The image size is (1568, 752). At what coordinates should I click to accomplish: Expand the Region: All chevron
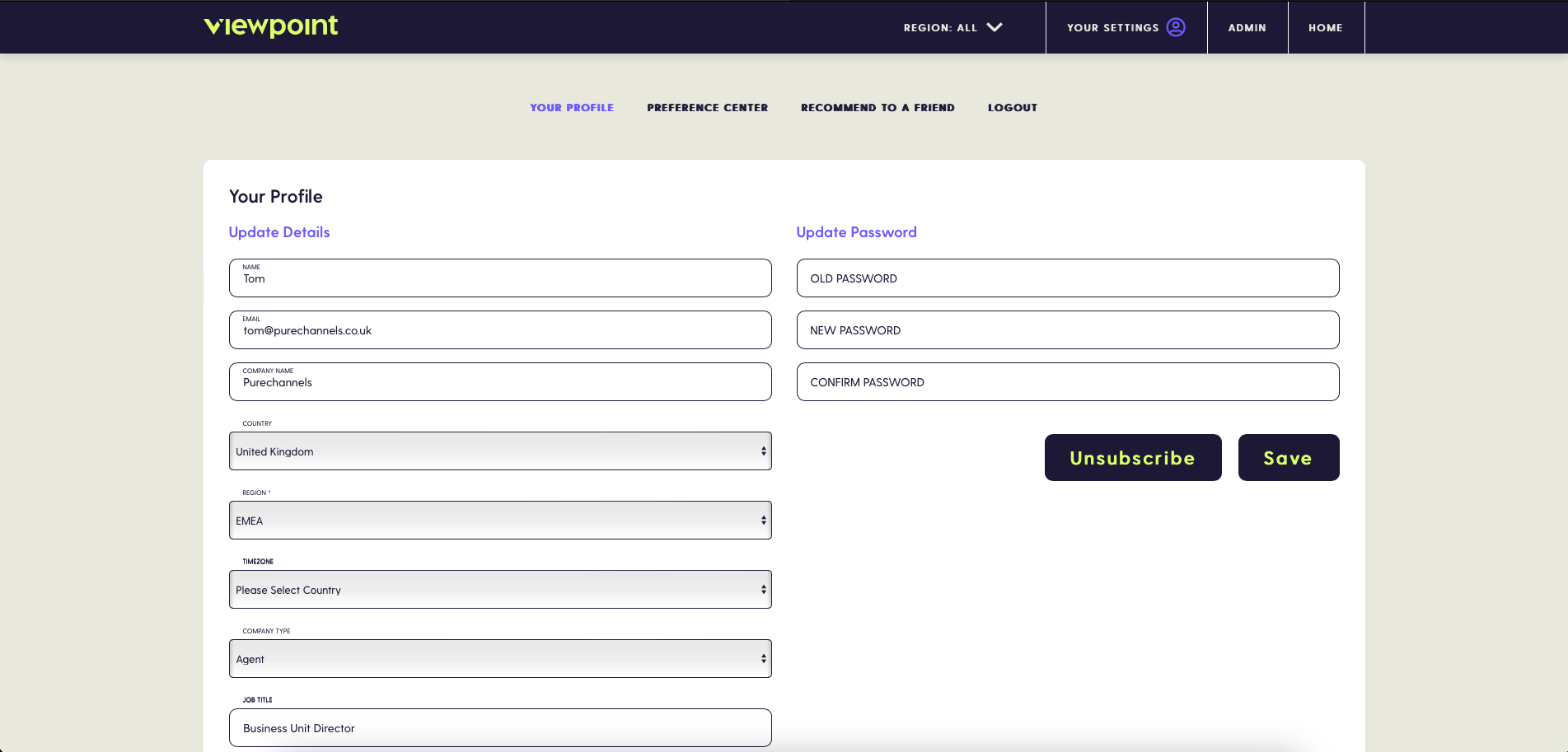click(995, 27)
